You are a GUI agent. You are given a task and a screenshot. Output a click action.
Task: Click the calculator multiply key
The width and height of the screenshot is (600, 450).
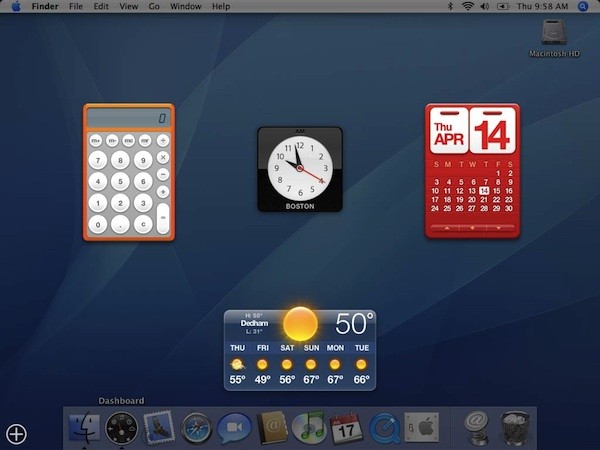pos(163,157)
